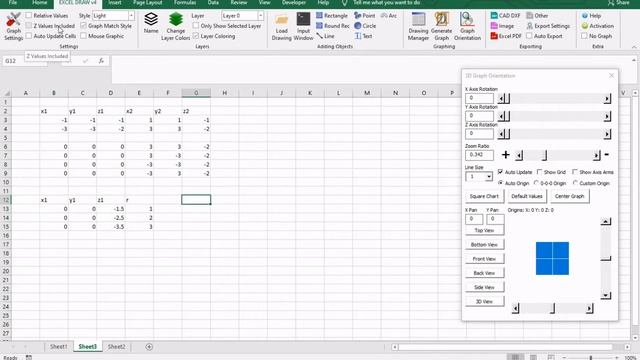
Task: Toggle Graph Match Style checkbox
Action: click(83, 26)
